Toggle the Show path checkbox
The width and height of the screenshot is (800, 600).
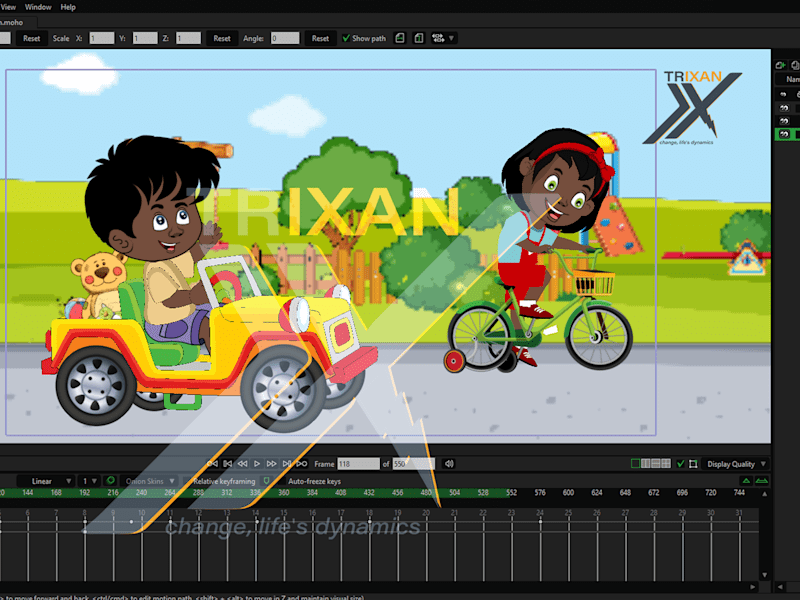[346, 38]
